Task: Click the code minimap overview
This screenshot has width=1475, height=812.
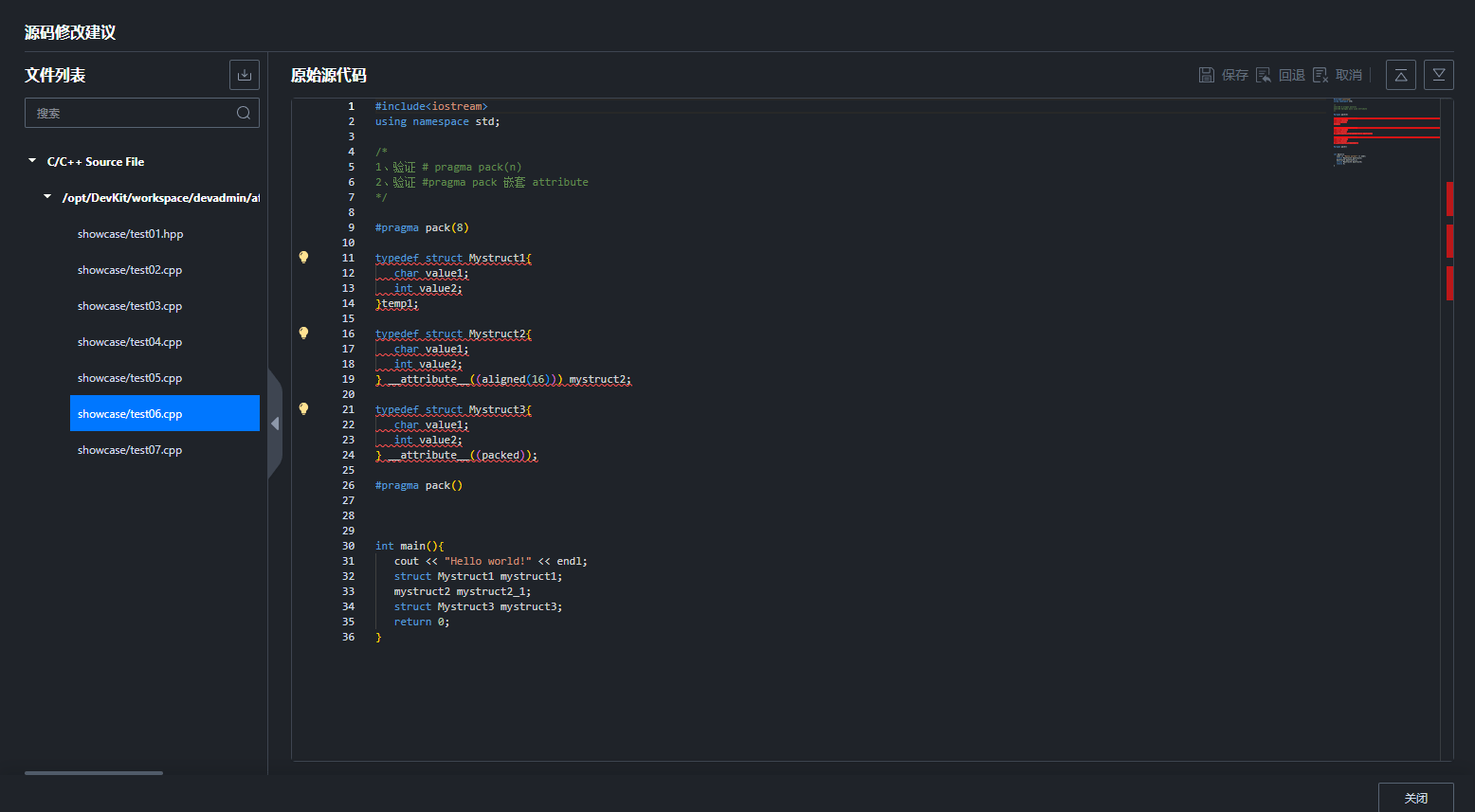Action: 1386,133
